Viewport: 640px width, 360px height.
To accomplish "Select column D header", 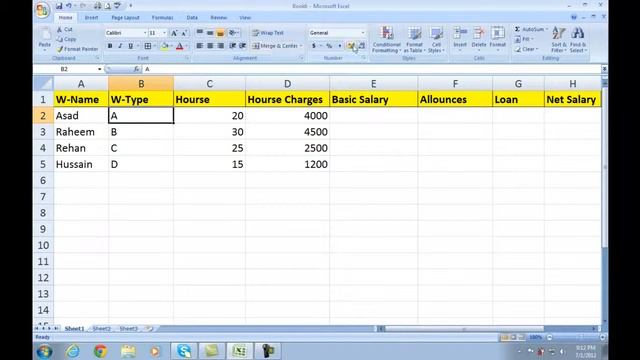I will click(x=287, y=84).
